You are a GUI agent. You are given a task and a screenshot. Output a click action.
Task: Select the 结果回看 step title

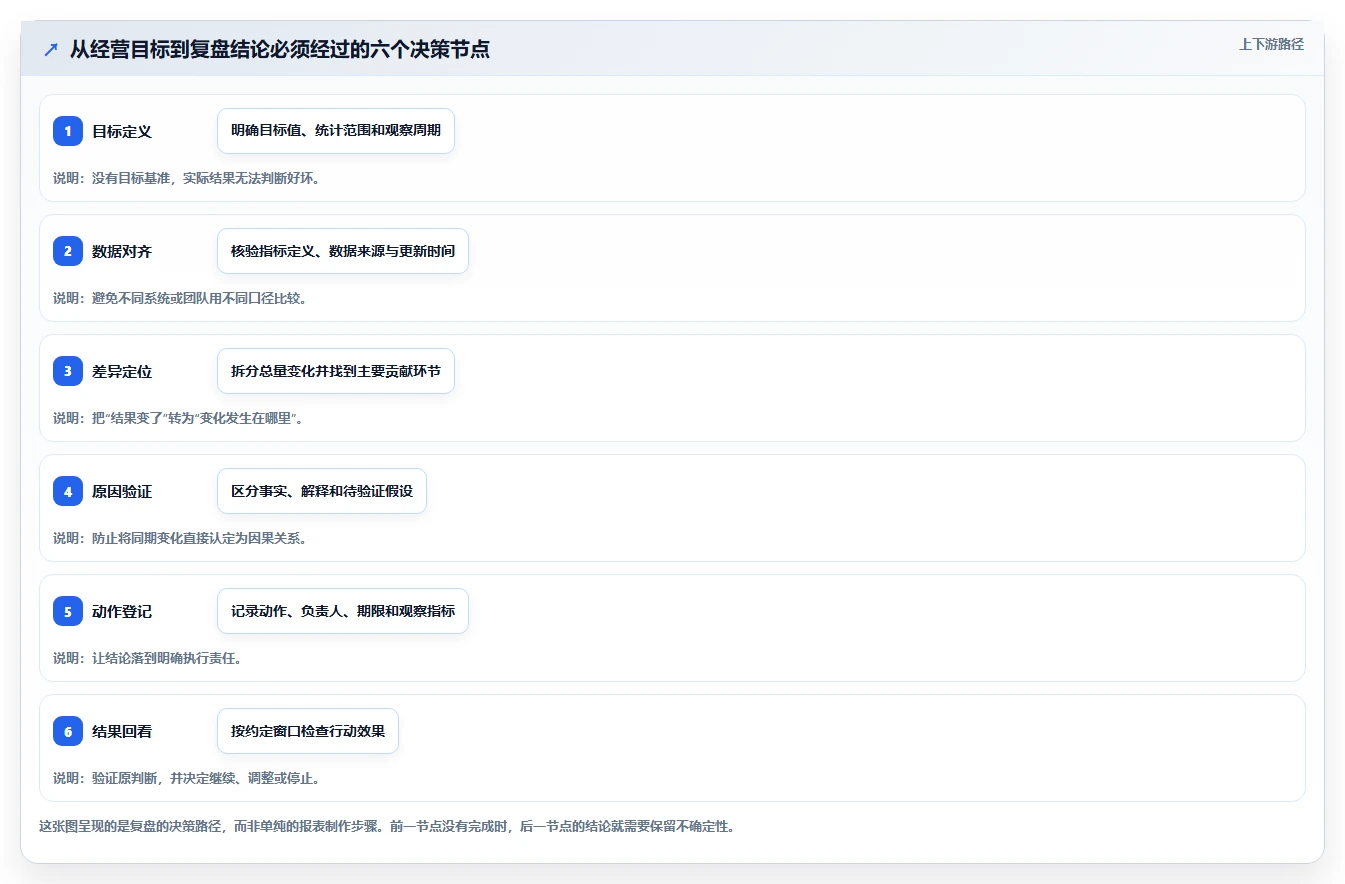(122, 731)
